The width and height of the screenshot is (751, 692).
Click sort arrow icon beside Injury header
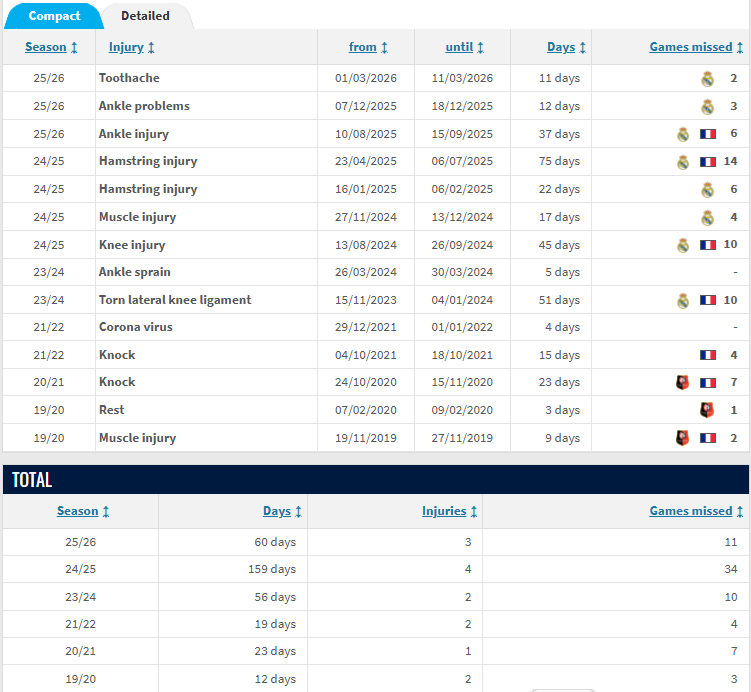pyautogui.click(x=151, y=47)
